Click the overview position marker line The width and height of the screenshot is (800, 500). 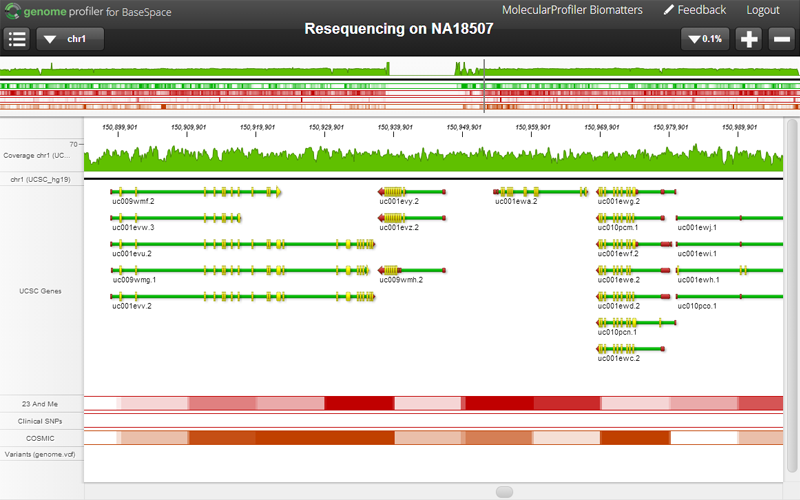(484, 85)
